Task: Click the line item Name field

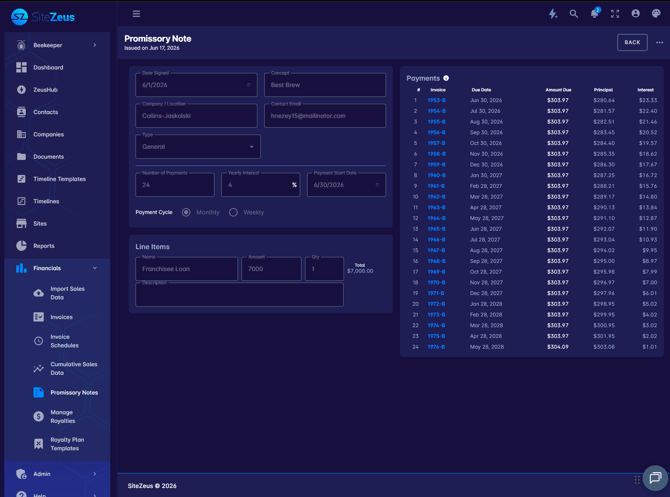Action: pos(186,269)
